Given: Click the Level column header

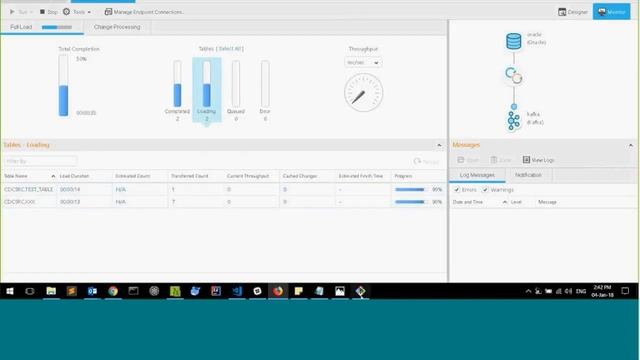Looking at the screenshot, I should click(516, 202).
